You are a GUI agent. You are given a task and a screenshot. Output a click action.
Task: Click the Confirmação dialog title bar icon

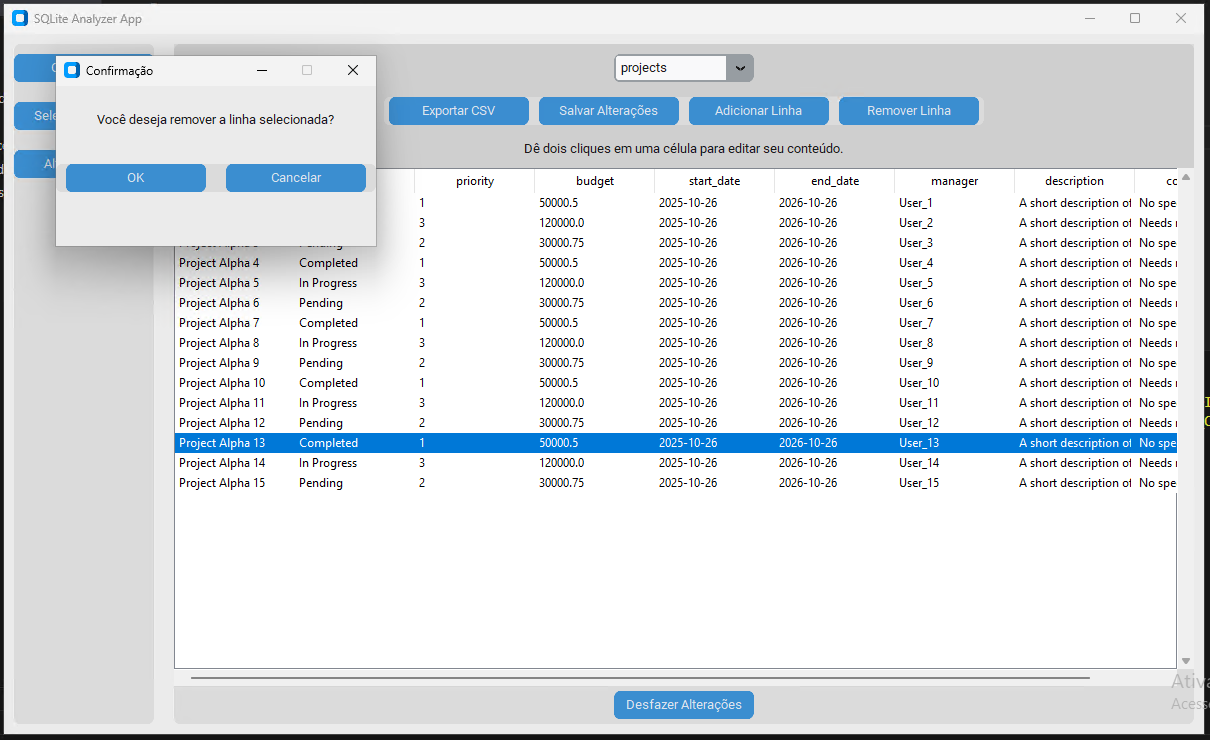(x=70, y=70)
